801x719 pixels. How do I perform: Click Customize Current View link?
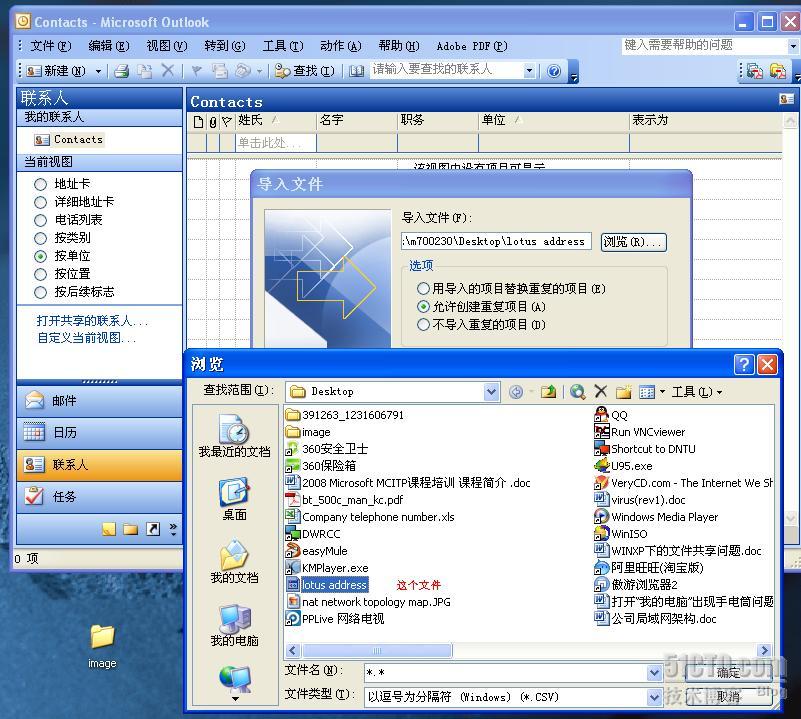point(87,338)
